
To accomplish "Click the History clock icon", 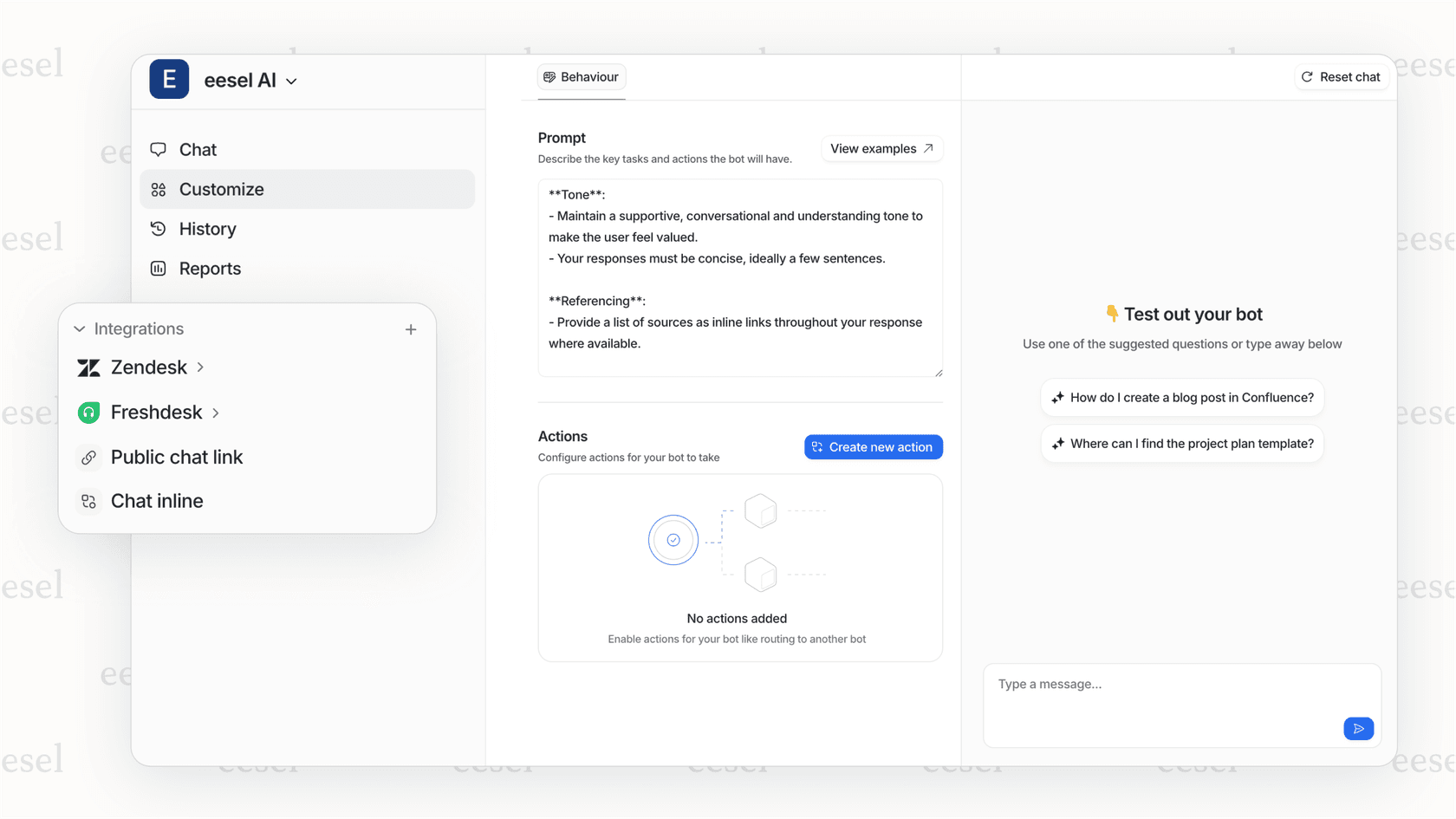I will pos(159,228).
